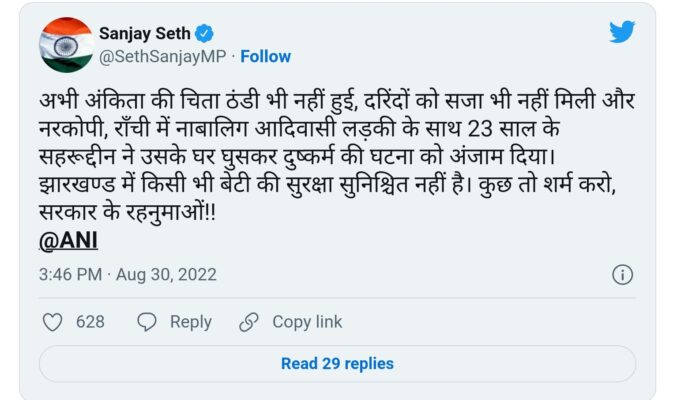Click the Twitter bird logo
Image resolution: width=673 pixels, height=400 pixels.
pos(622,32)
